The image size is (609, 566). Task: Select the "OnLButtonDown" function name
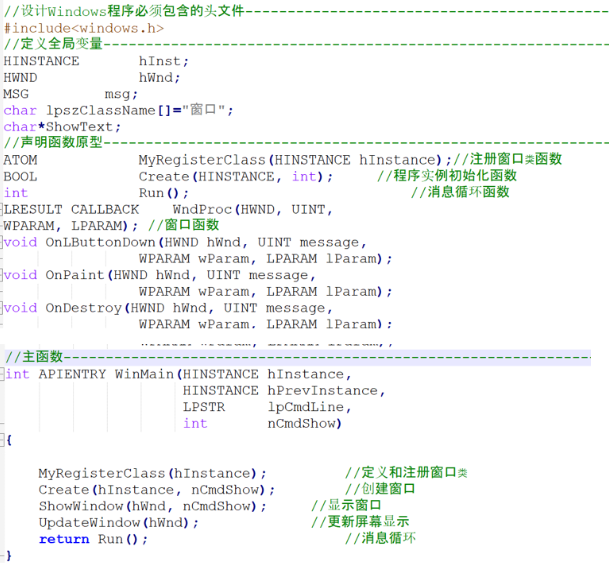click(100, 242)
